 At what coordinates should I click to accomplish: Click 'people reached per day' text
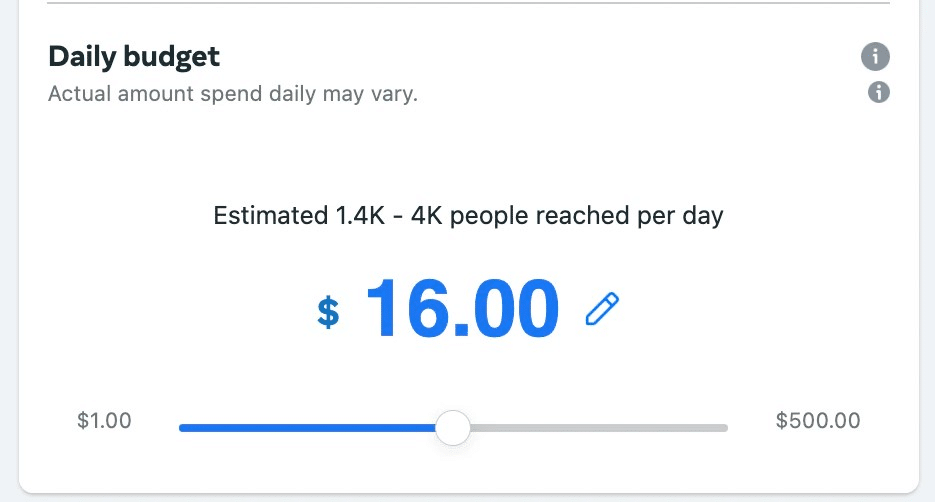click(x=586, y=216)
